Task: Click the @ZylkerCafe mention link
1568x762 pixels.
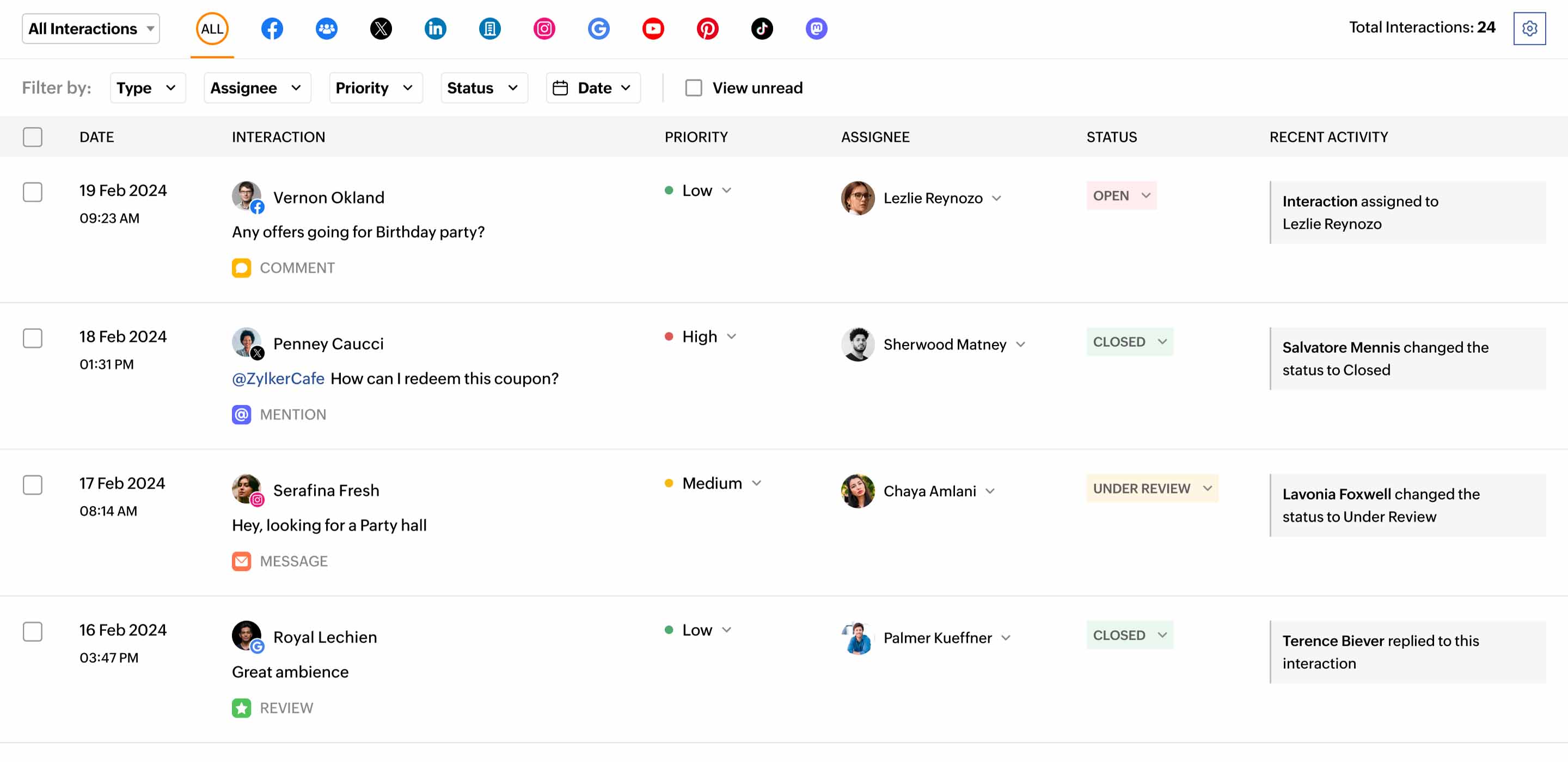Action: [x=278, y=379]
